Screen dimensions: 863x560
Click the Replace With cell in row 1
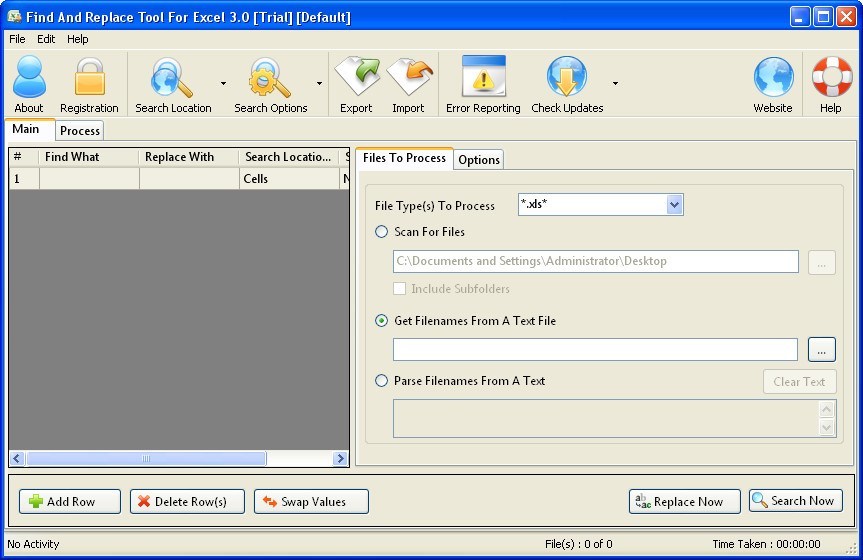(189, 178)
